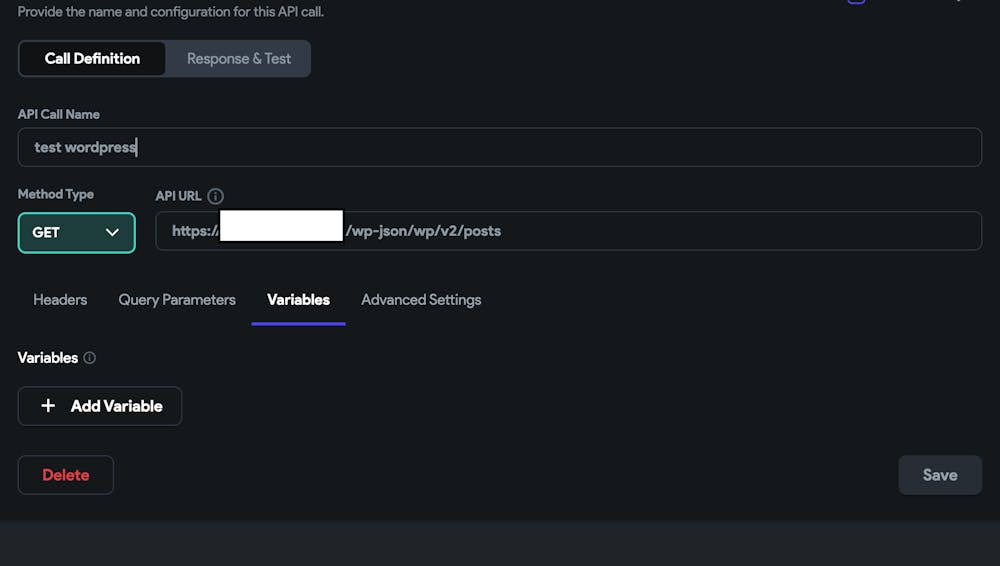Save the API call configuration
Screen dimensions: 1000x566
coord(939,475)
